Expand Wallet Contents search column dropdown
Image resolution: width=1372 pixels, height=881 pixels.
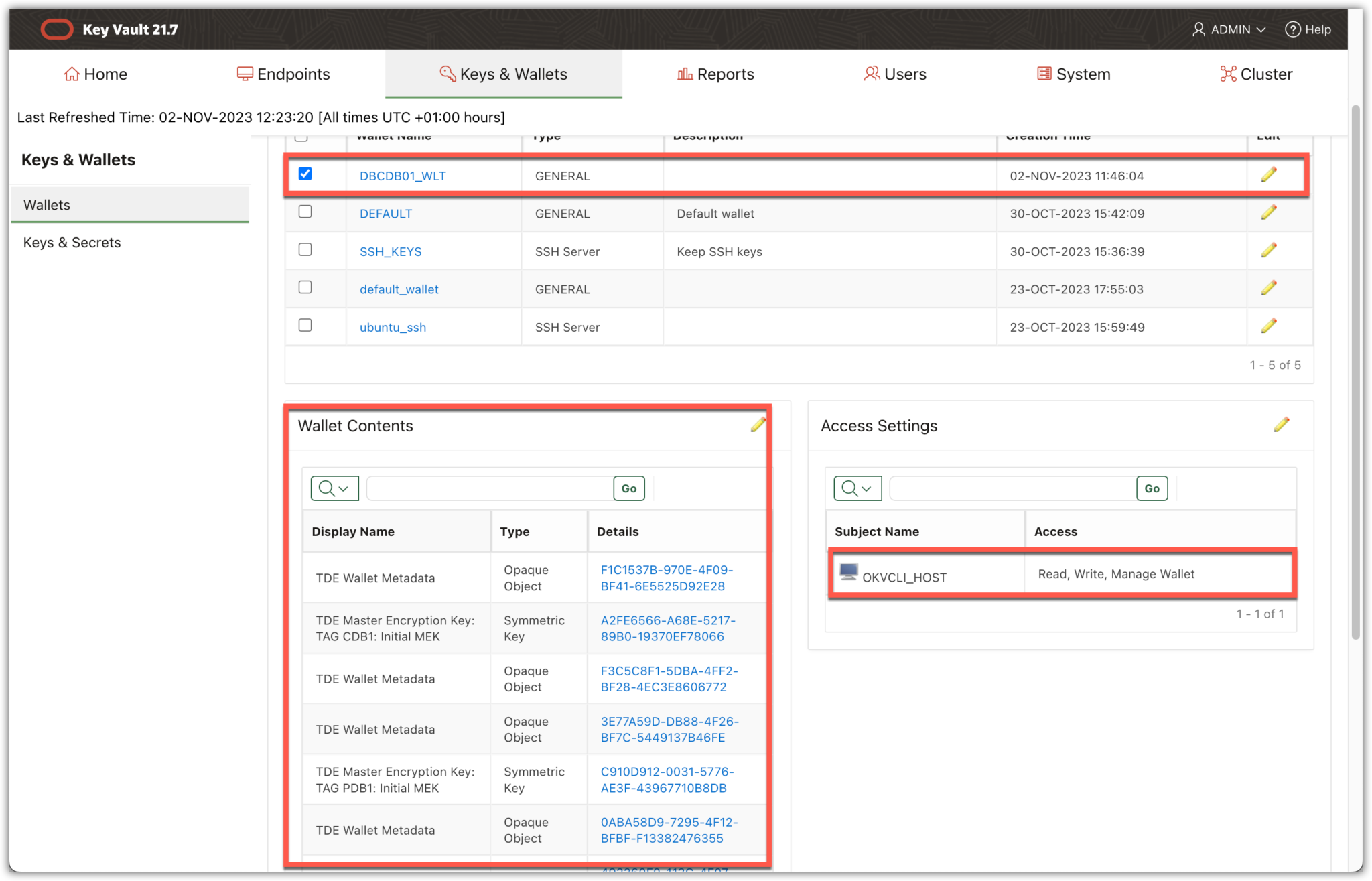pos(334,488)
